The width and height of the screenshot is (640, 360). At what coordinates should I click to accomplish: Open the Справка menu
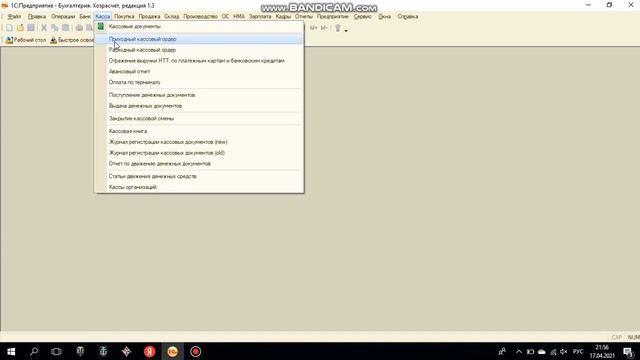[407, 17]
